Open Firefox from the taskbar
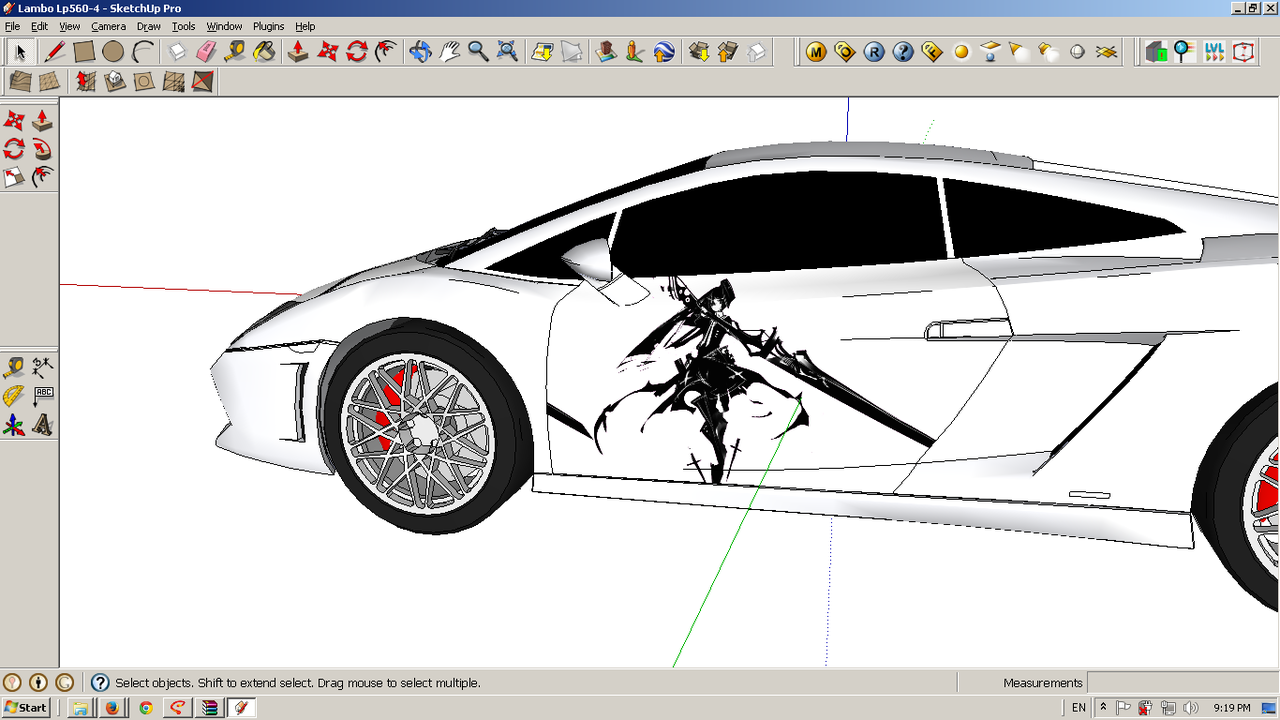This screenshot has height=720, width=1280. (x=112, y=707)
